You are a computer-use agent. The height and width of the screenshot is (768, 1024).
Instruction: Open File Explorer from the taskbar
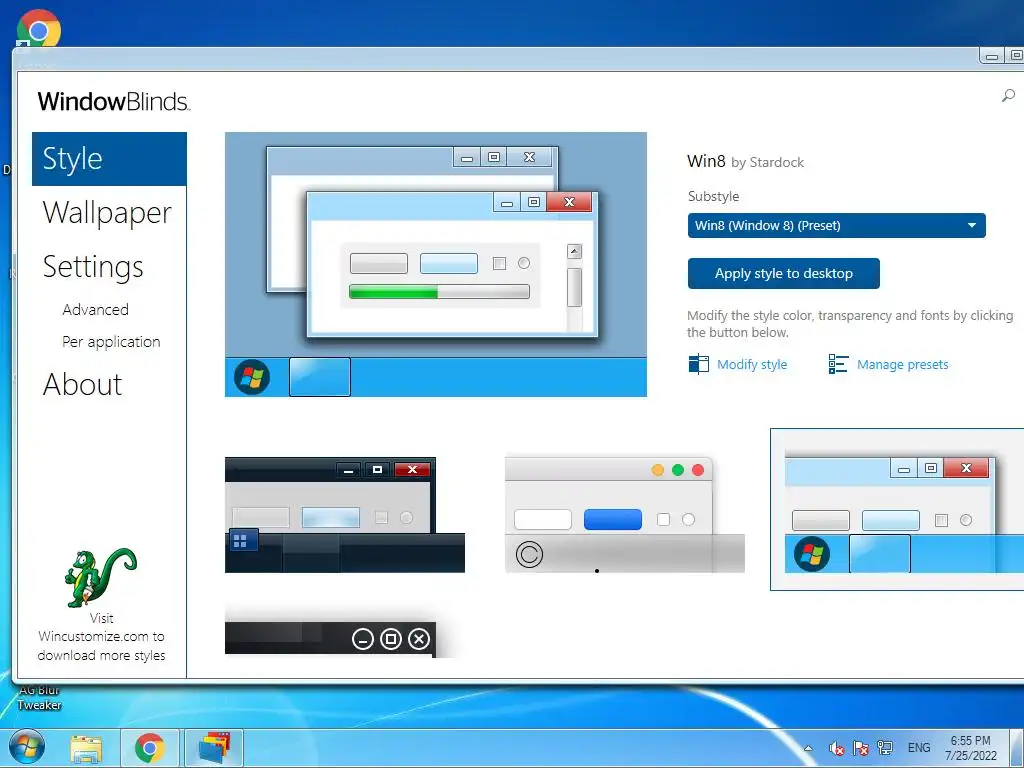point(86,748)
